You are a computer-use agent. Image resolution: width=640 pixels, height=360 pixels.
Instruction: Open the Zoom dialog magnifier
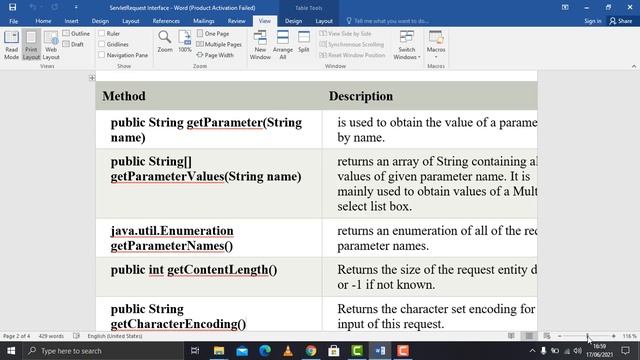tap(165, 42)
